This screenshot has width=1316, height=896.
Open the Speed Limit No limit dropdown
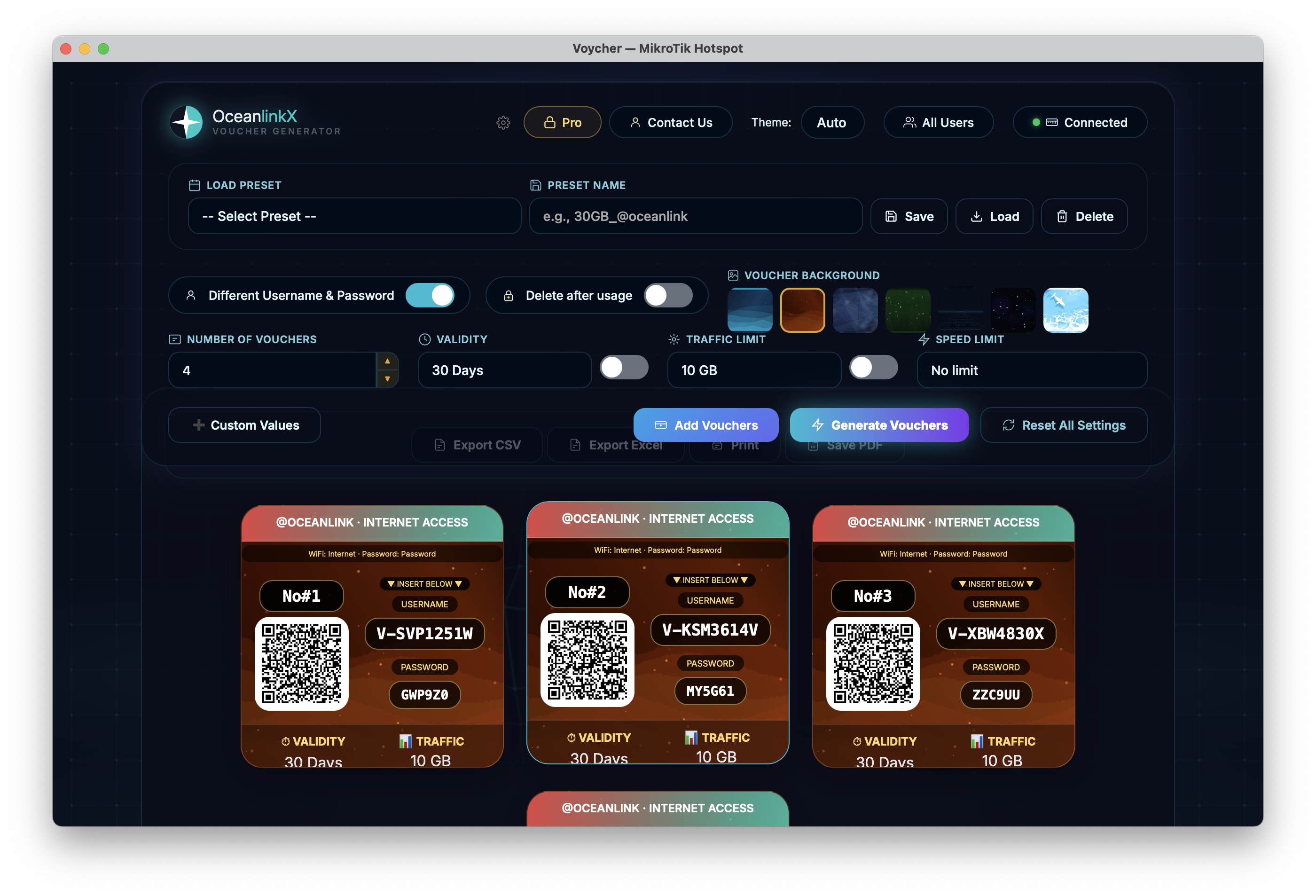(x=1032, y=370)
